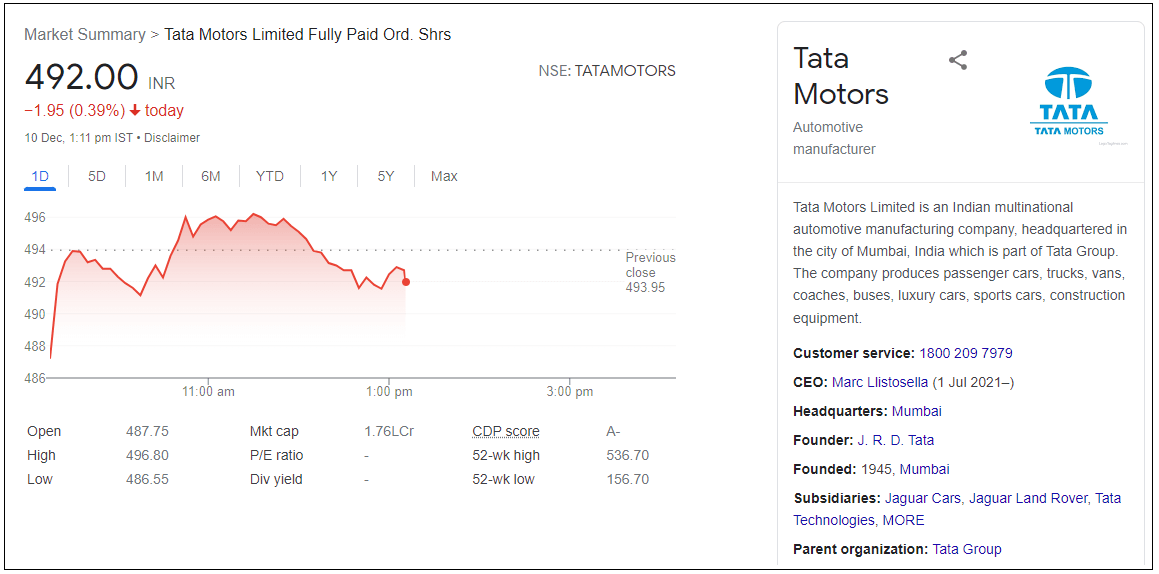The height and width of the screenshot is (574, 1159).
Task: Open the J. R. D. Tata founder link
Action: [895, 440]
